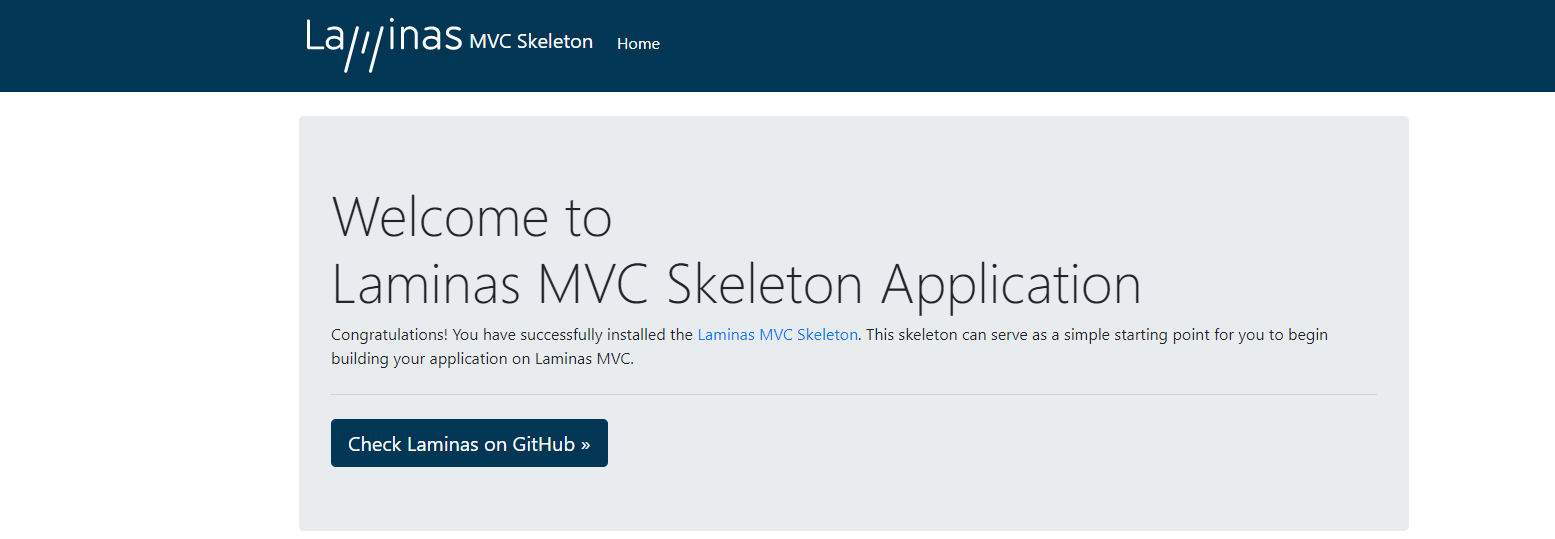Click the word "Application" in the large heading

1011,286
